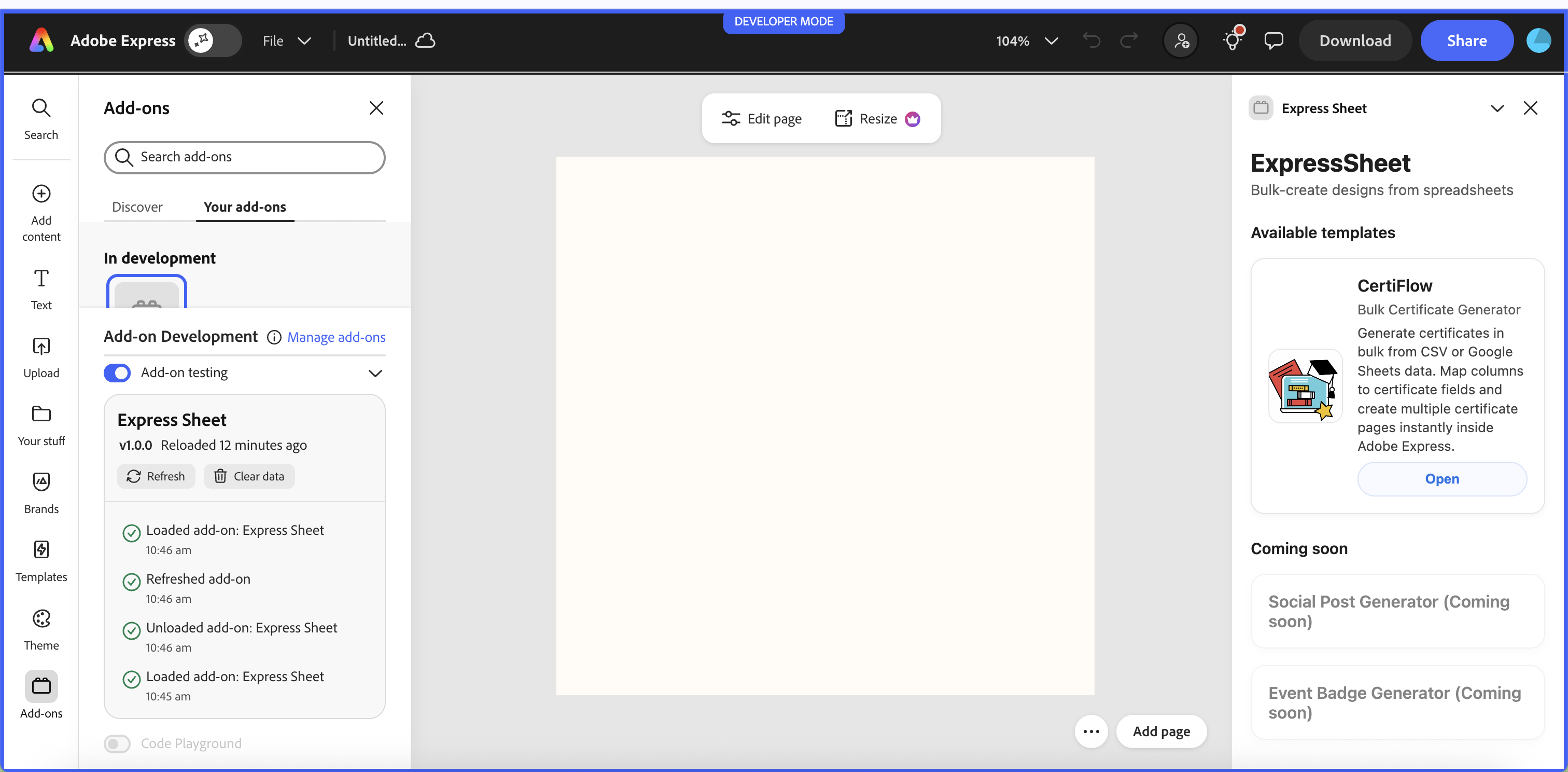
Task: Toggle the switch beside Adobe Express logo
Action: [x=213, y=41]
